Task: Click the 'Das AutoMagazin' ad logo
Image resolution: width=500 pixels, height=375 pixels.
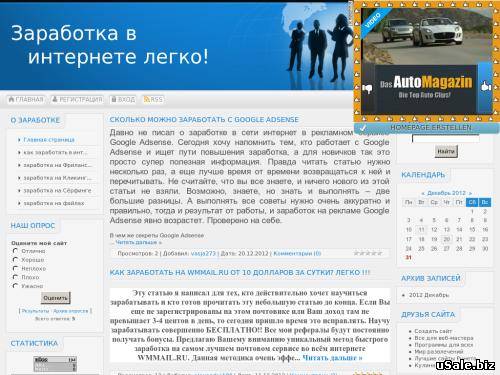Action: pyautogui.click(x=426, y=82)
